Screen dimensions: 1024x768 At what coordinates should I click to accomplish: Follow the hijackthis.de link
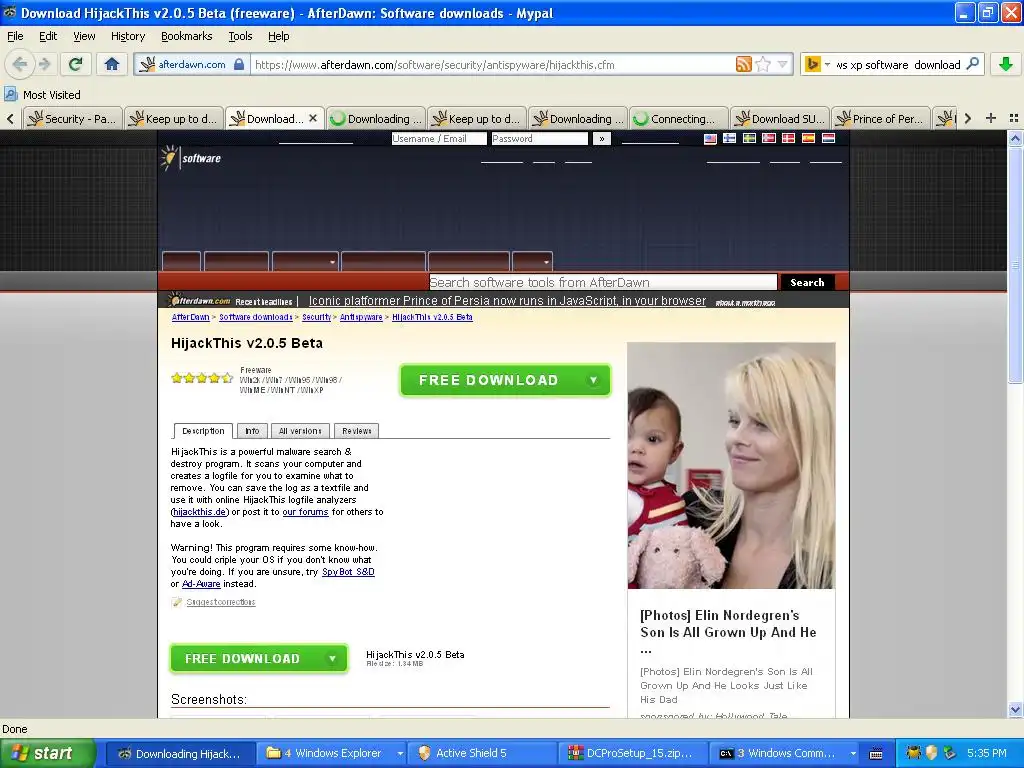point(200,512)
